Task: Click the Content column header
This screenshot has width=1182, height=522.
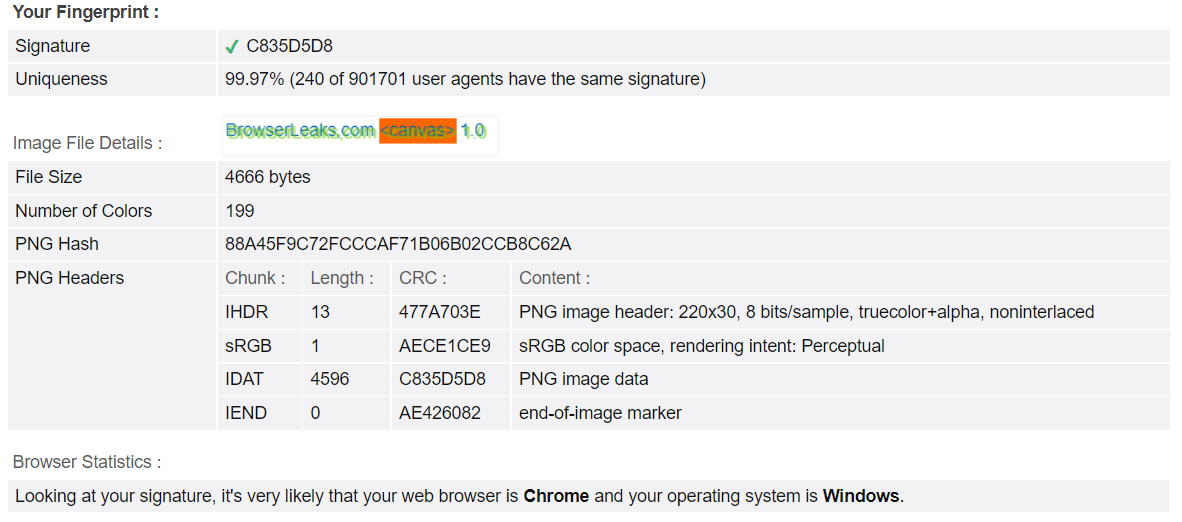Action: click(554, 278)
